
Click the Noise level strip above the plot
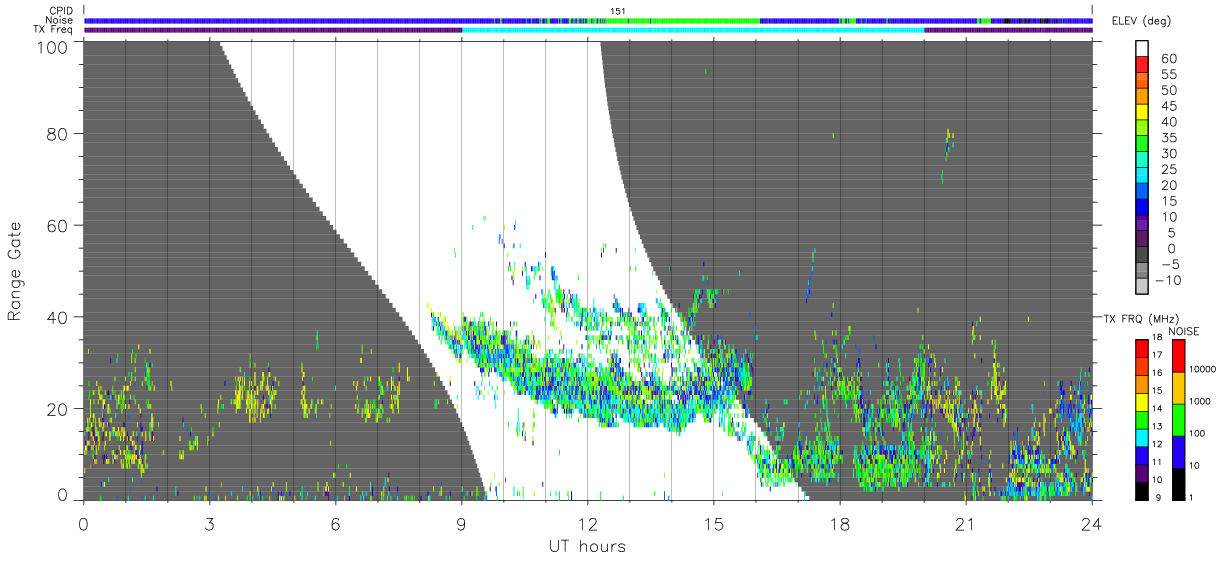coord(588,20)
